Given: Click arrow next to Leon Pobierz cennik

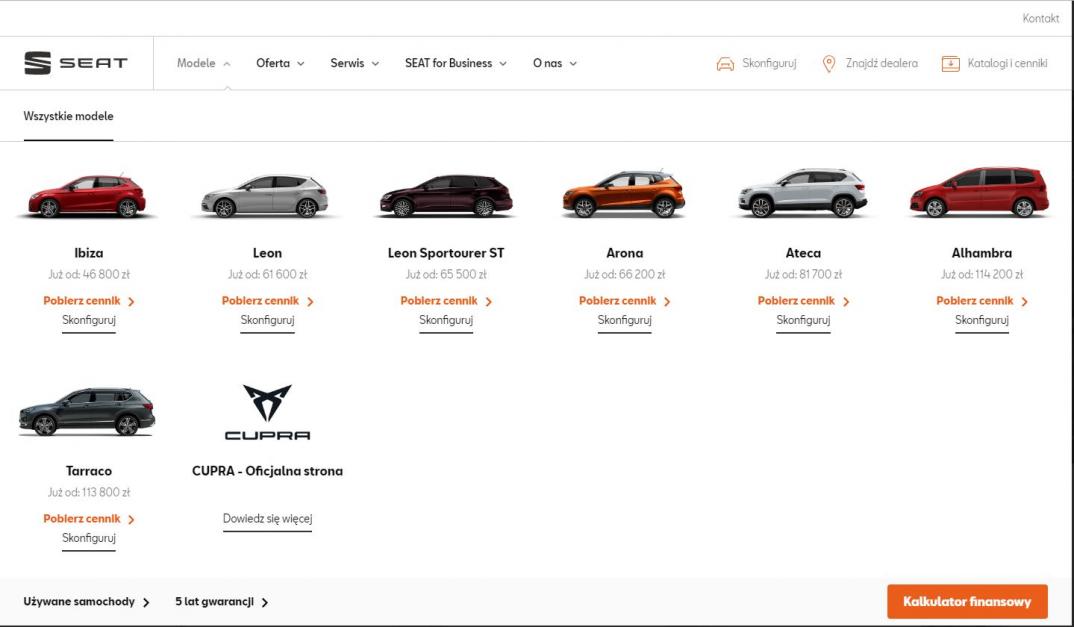Looking at the screenshot, I should click(310, 302).
